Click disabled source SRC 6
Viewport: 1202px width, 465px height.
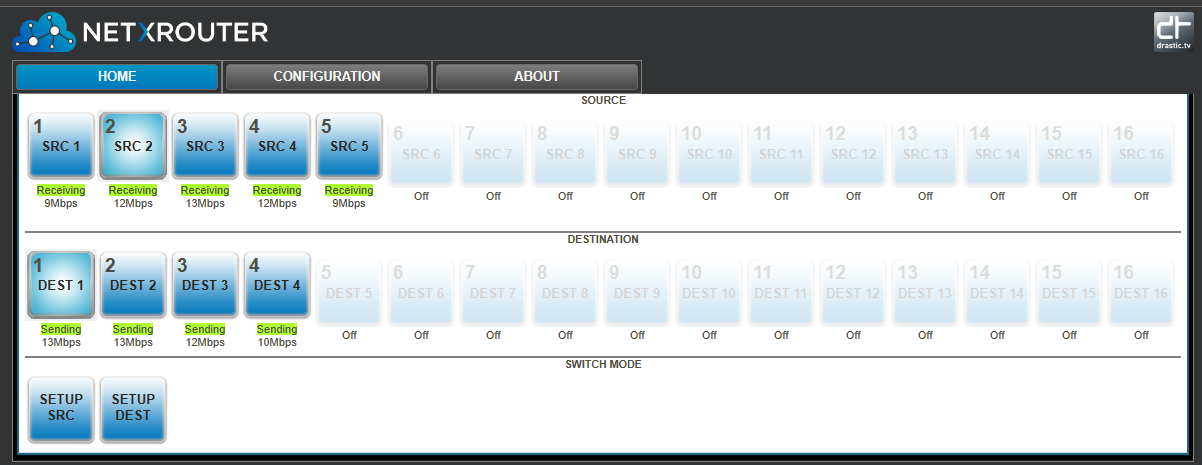[x=421, y=153]
